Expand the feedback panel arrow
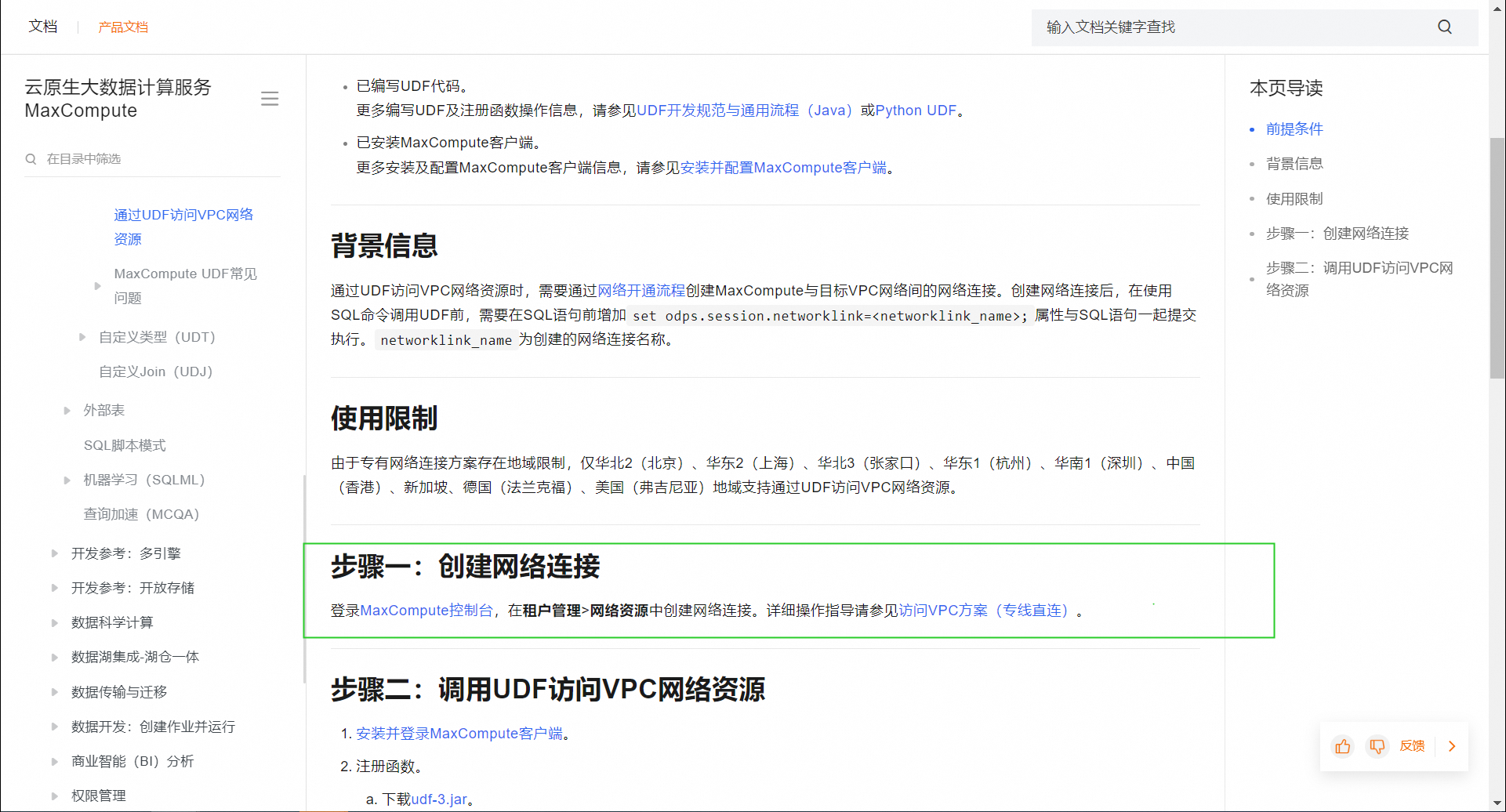 [1452, 746]
